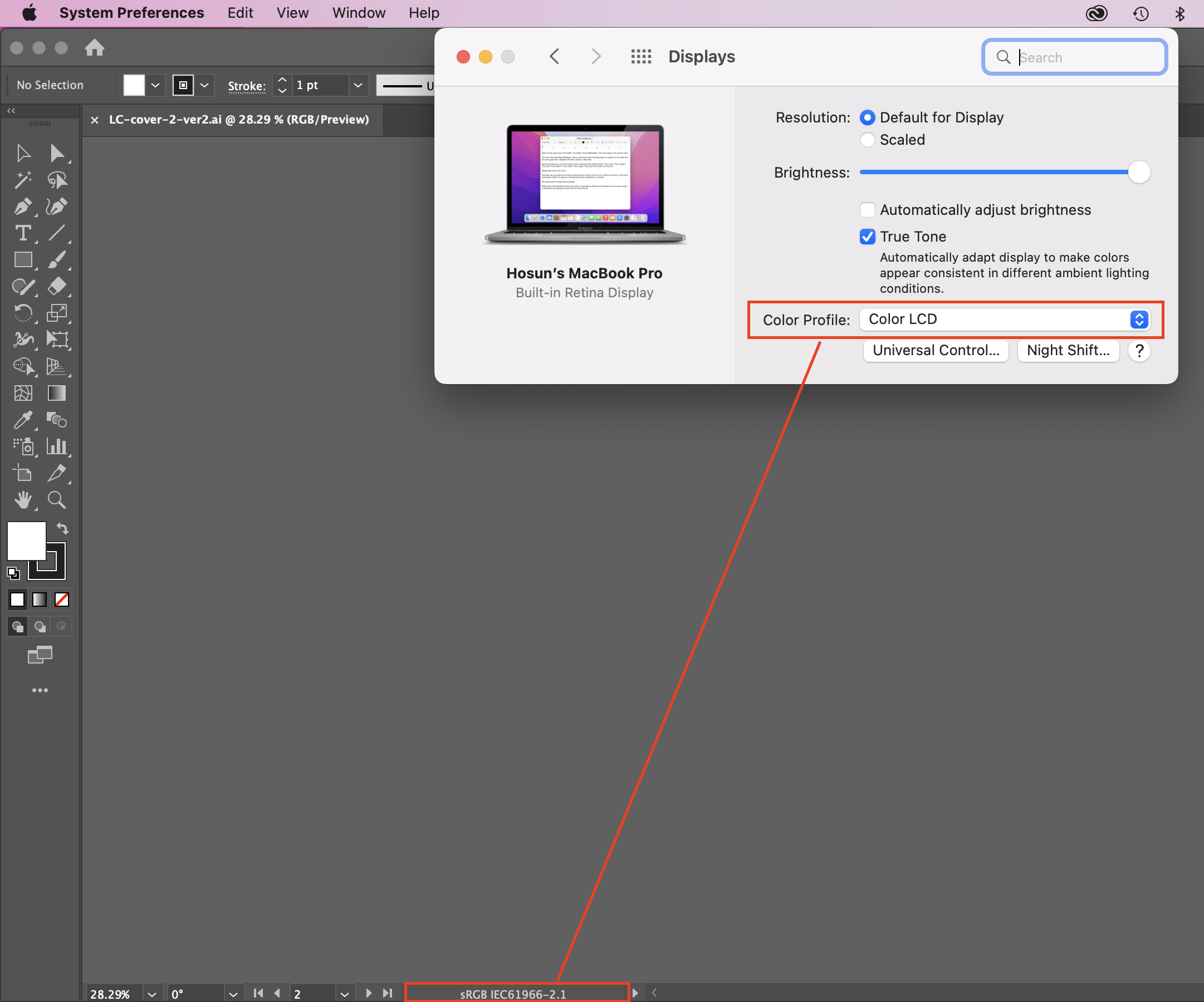
Task: Select the Pen tool
Action: [x=23, y=207]
